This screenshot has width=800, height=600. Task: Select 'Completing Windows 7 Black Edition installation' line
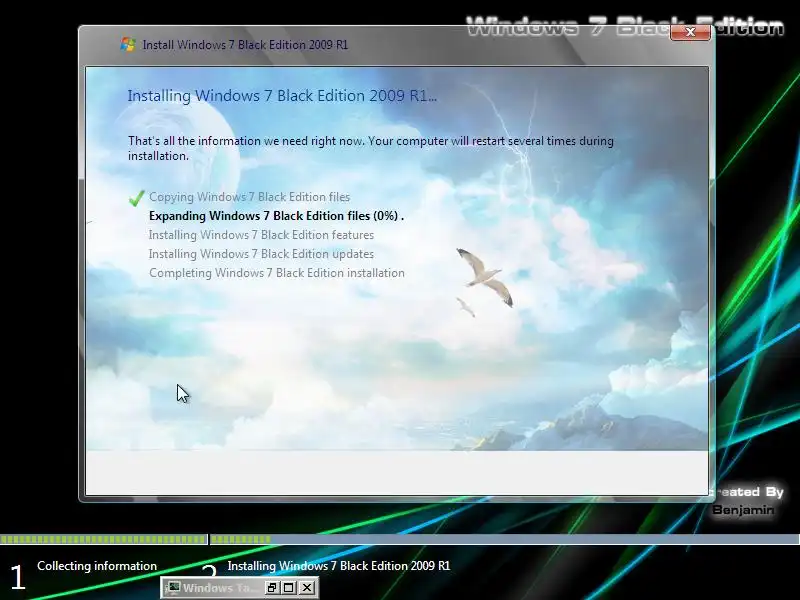(x=277, y=273)
